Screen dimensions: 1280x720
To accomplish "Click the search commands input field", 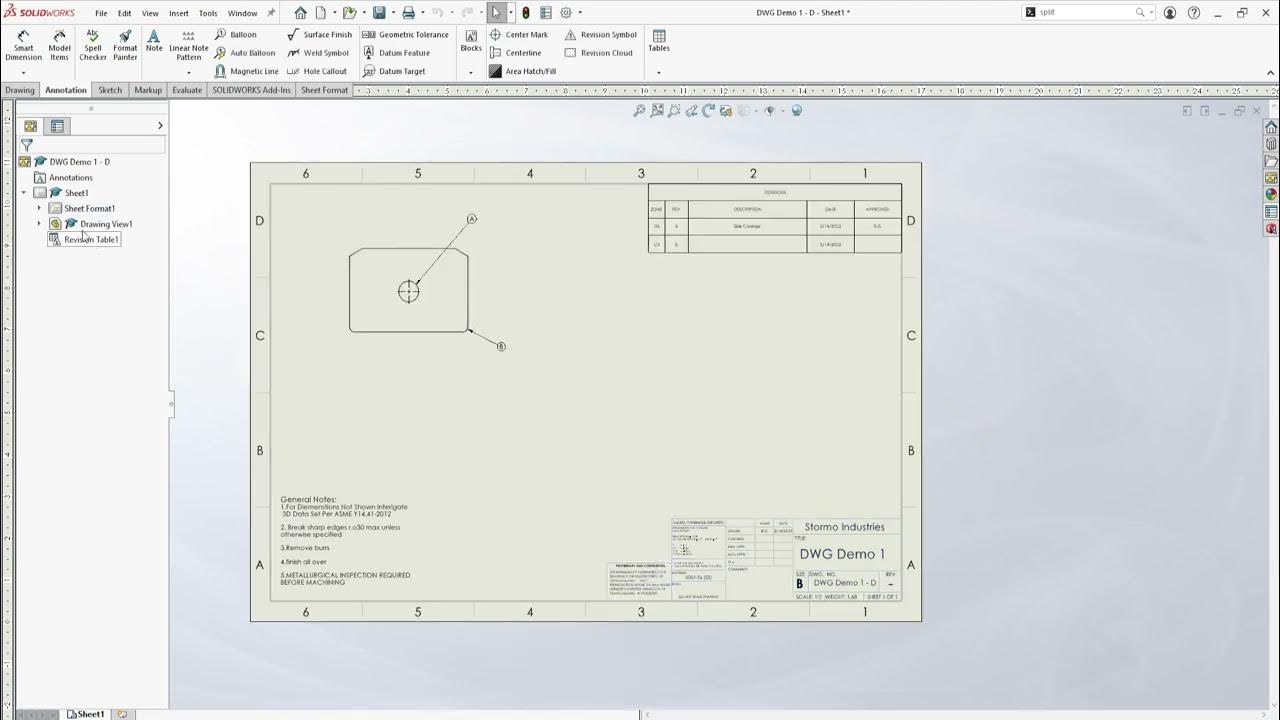I will click(1085, 12).
